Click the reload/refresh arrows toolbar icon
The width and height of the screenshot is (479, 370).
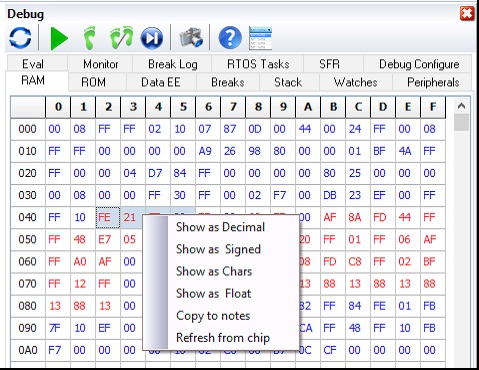click(20, 37)
